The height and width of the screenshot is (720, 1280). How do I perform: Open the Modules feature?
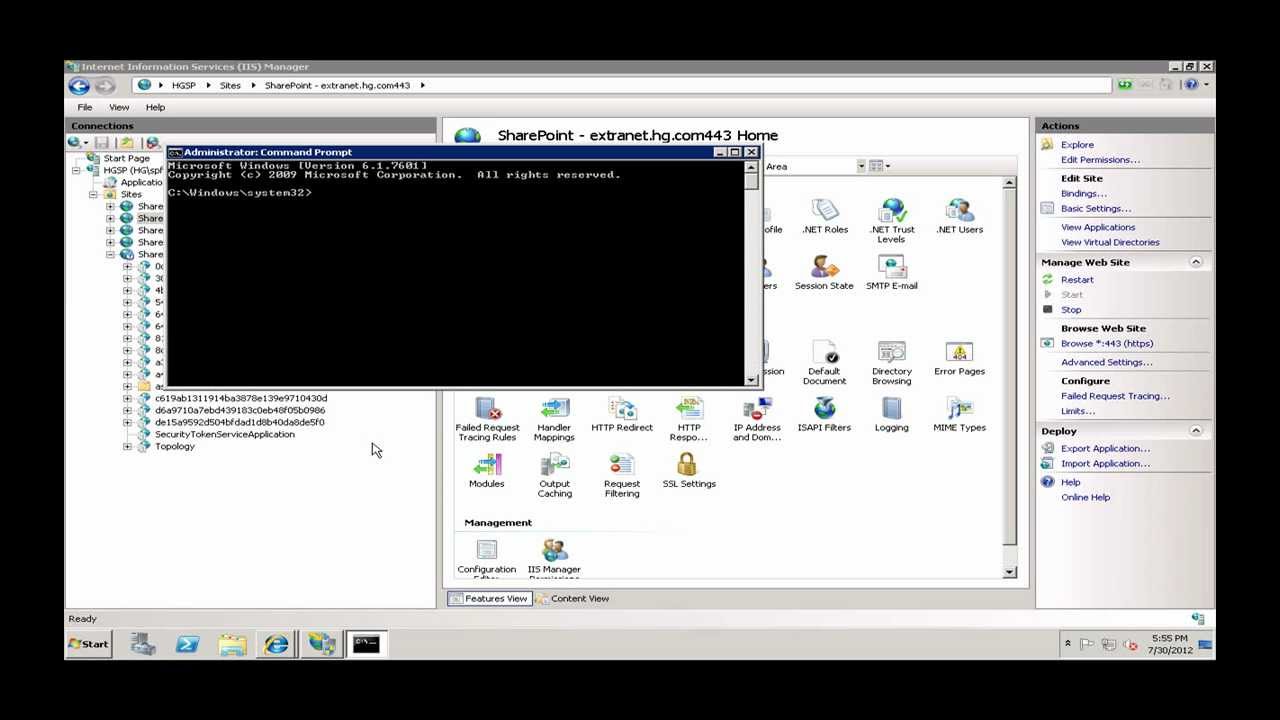487,471
